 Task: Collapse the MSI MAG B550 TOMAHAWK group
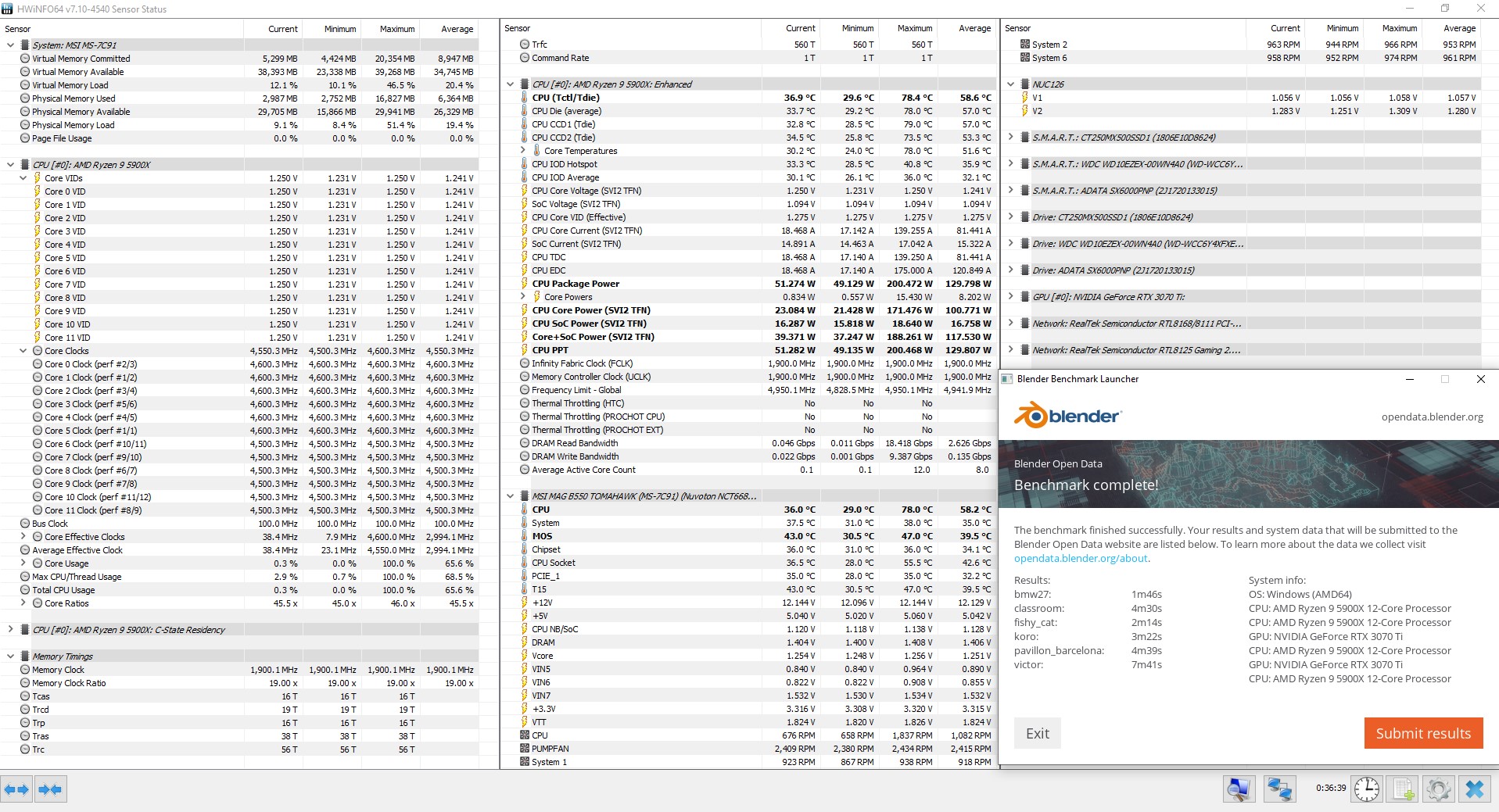tap(510, 496)
